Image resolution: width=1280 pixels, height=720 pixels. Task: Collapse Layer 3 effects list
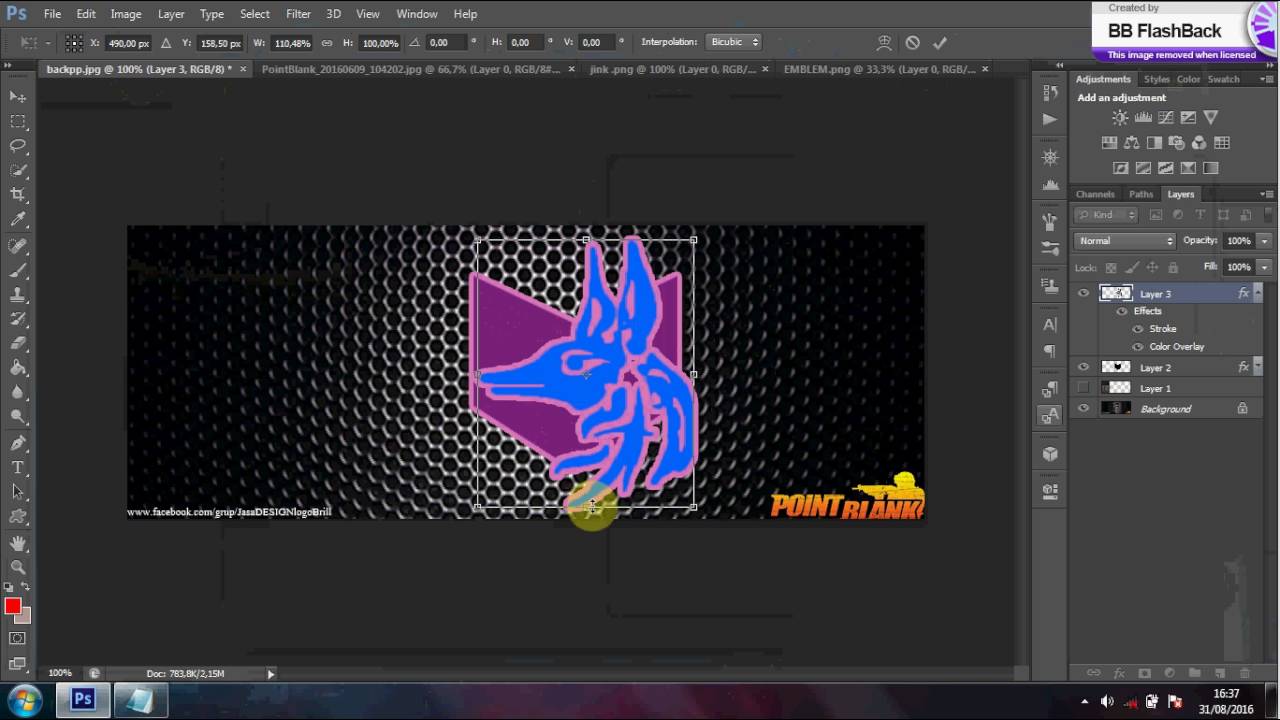[x=1258, y=294]
